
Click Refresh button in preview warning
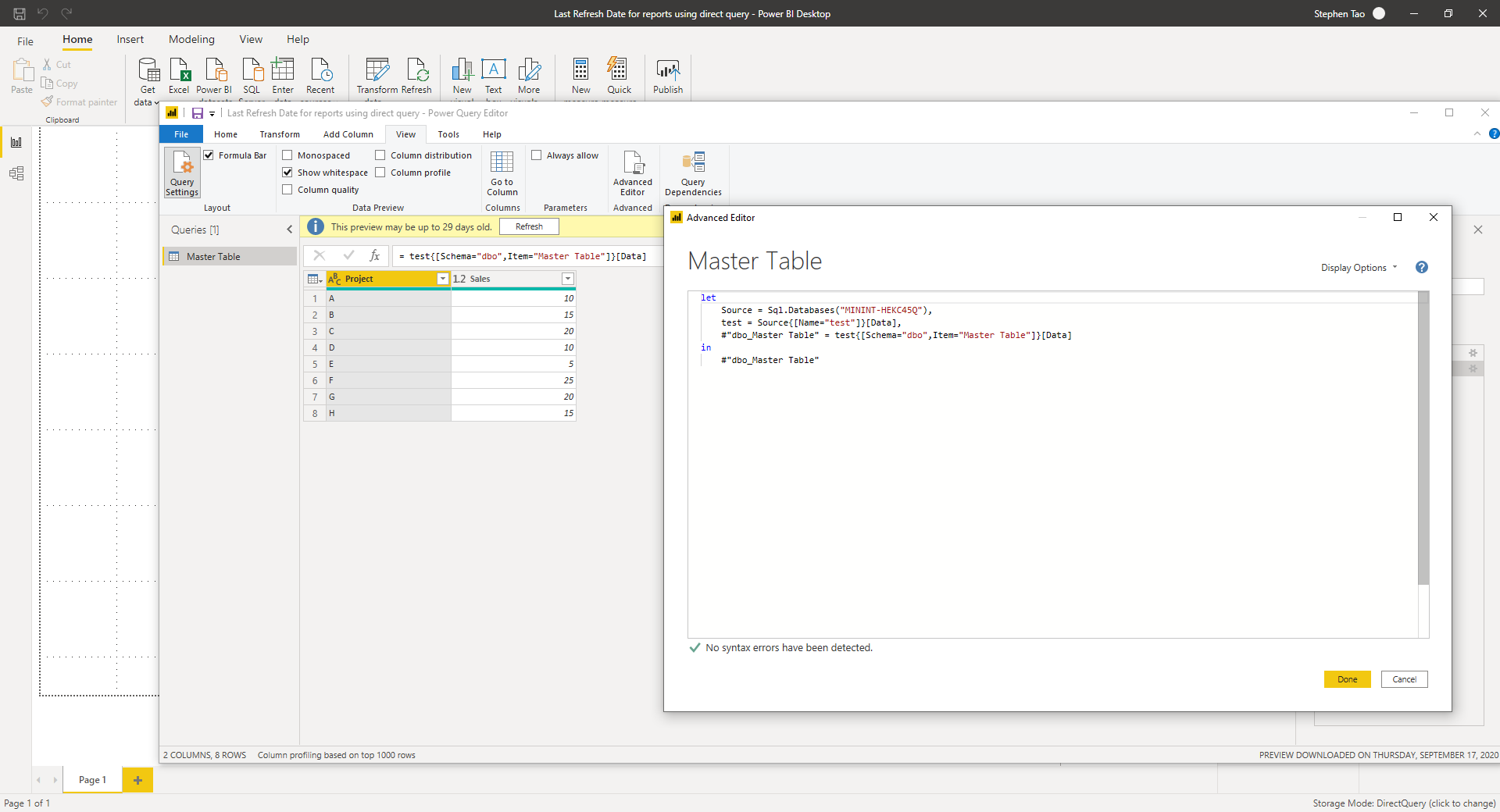point(529,226)
